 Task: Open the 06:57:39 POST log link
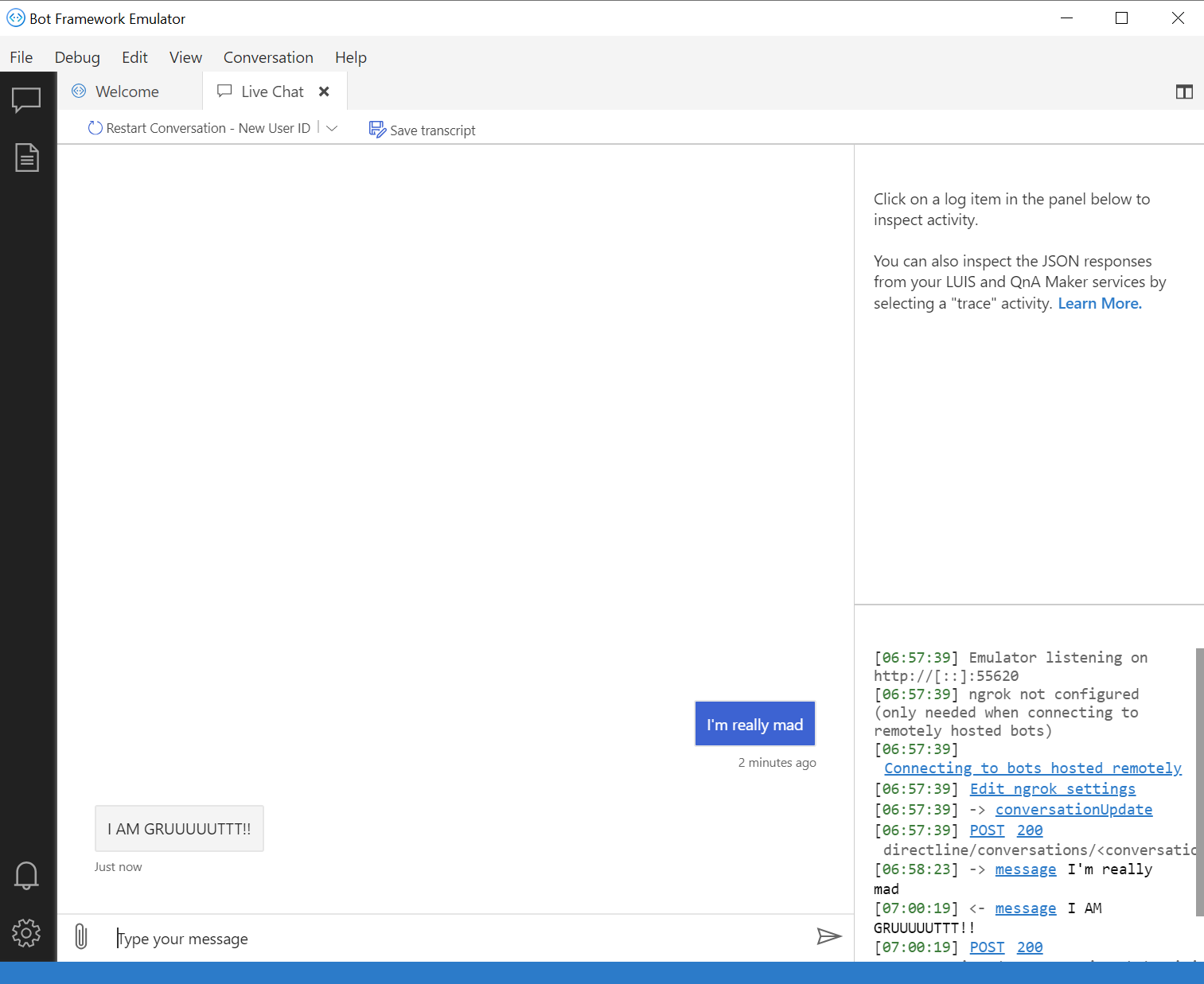(987, 830)
